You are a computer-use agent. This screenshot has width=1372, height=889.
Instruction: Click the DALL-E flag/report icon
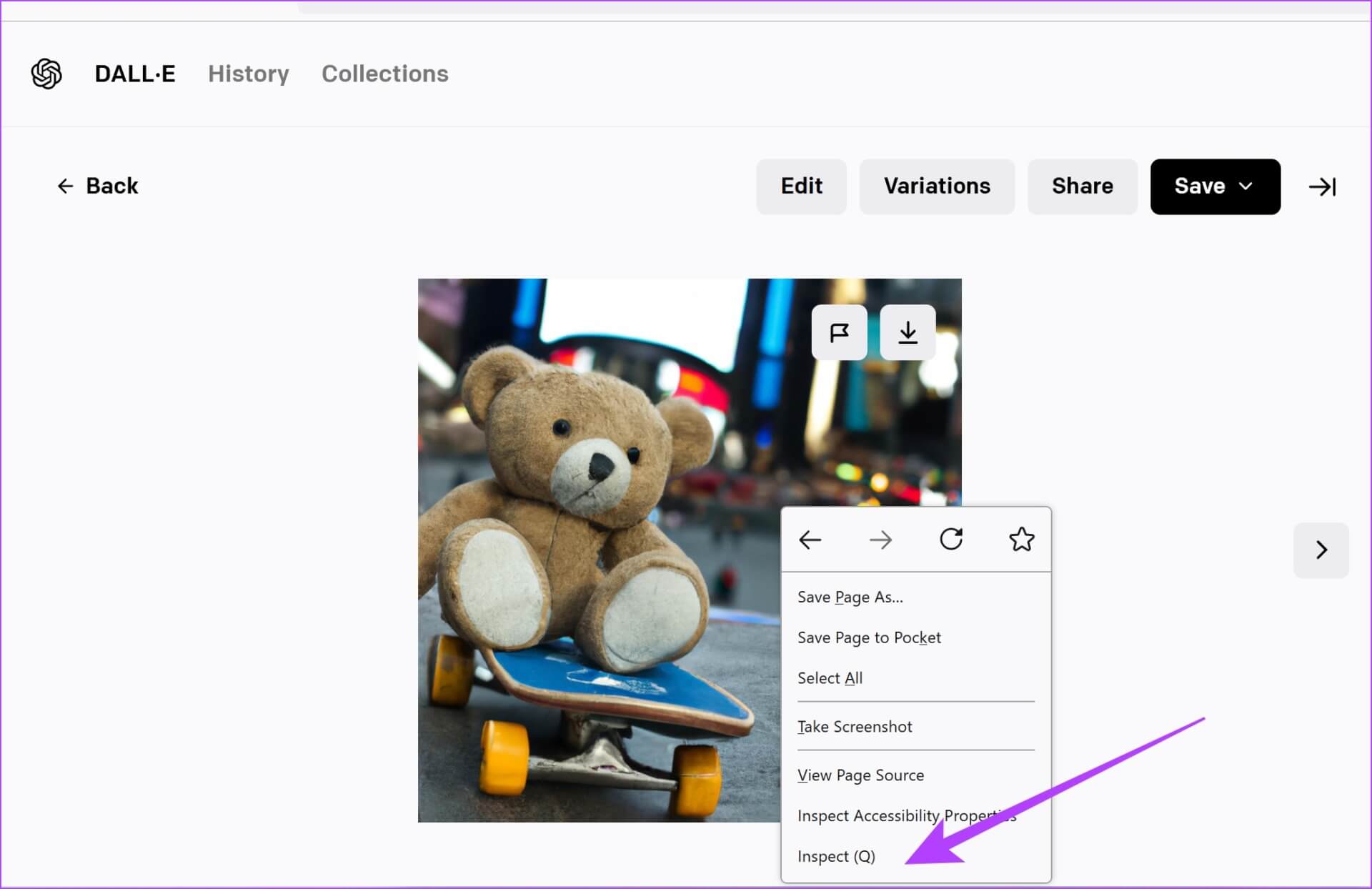coord(840,331)
